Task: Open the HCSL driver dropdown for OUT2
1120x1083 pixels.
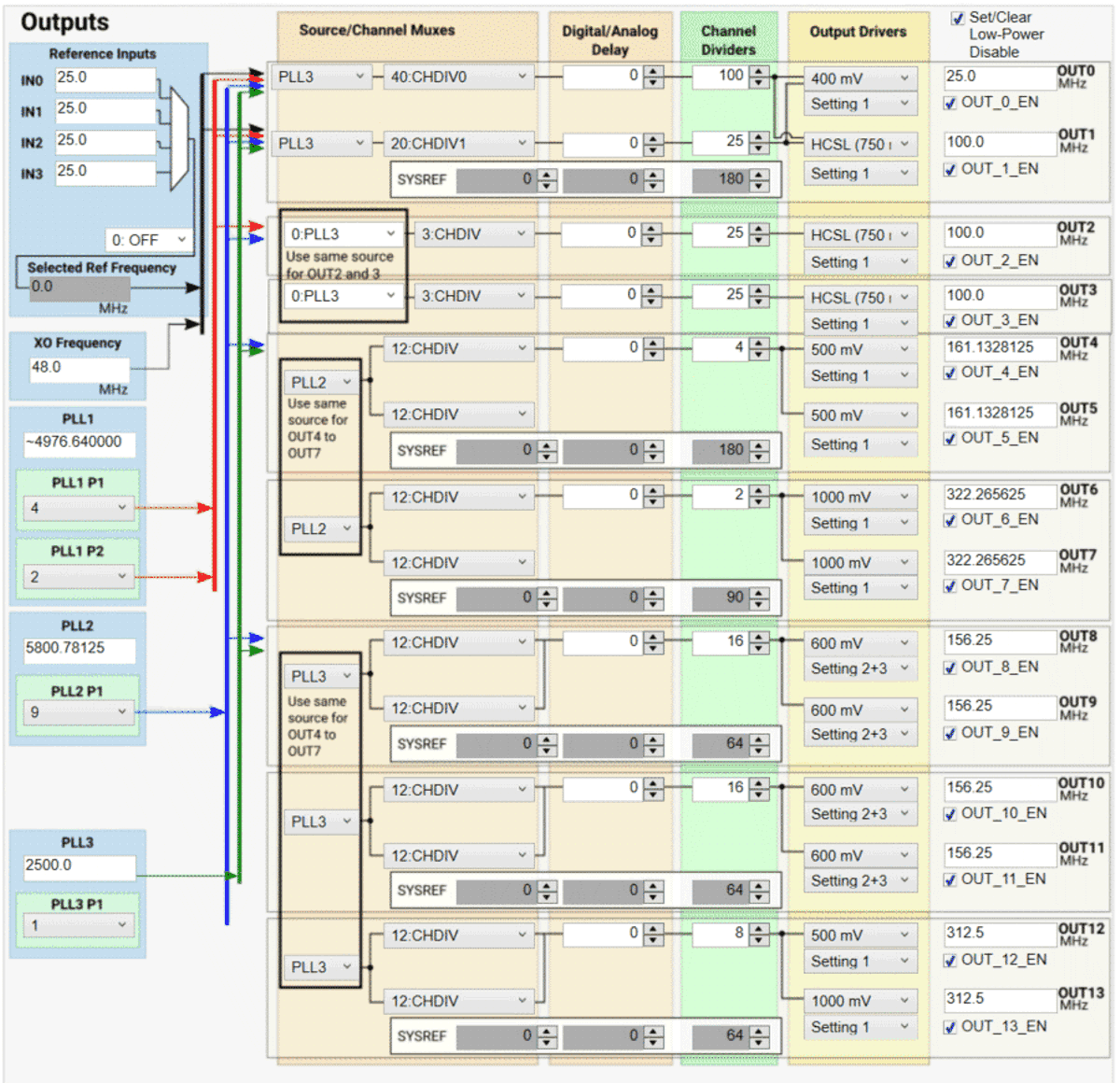Action: pos(859,234)
